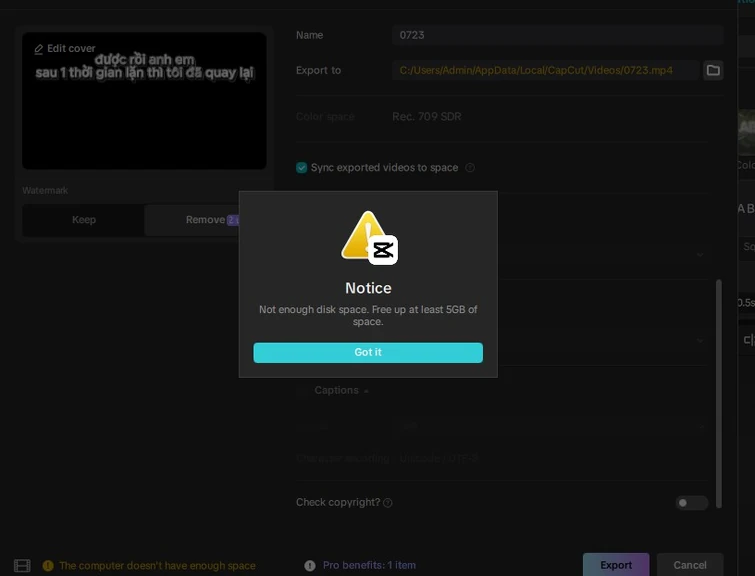Click the Export button

(x=616, y=565)
